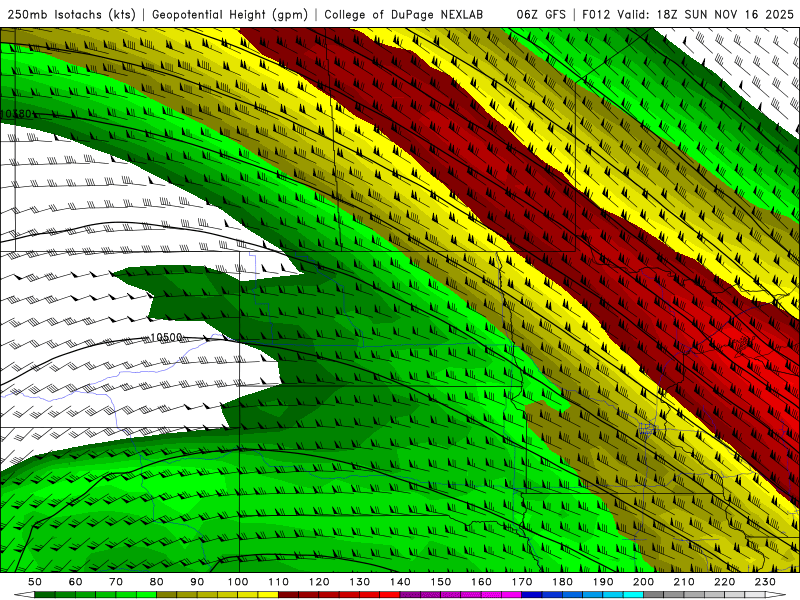
Task: Click the 110 value on the color scale
Action: point(279,582)
